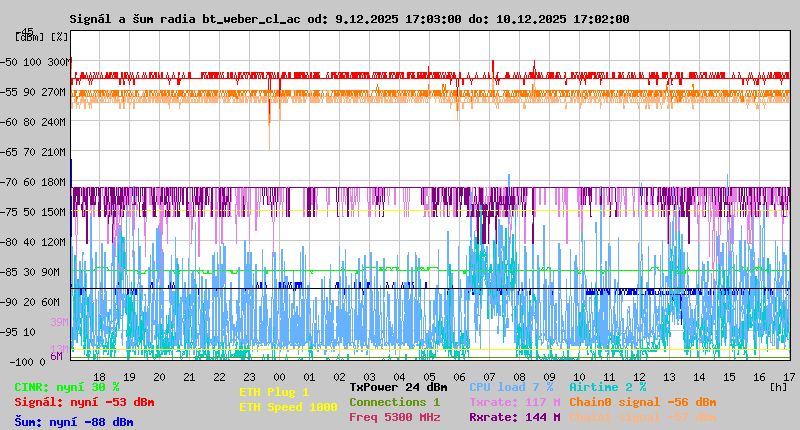This screenshot has height=430, width=800.
Task: Click the ETH Speed 1000 legend text
Action: click(288, 407)
